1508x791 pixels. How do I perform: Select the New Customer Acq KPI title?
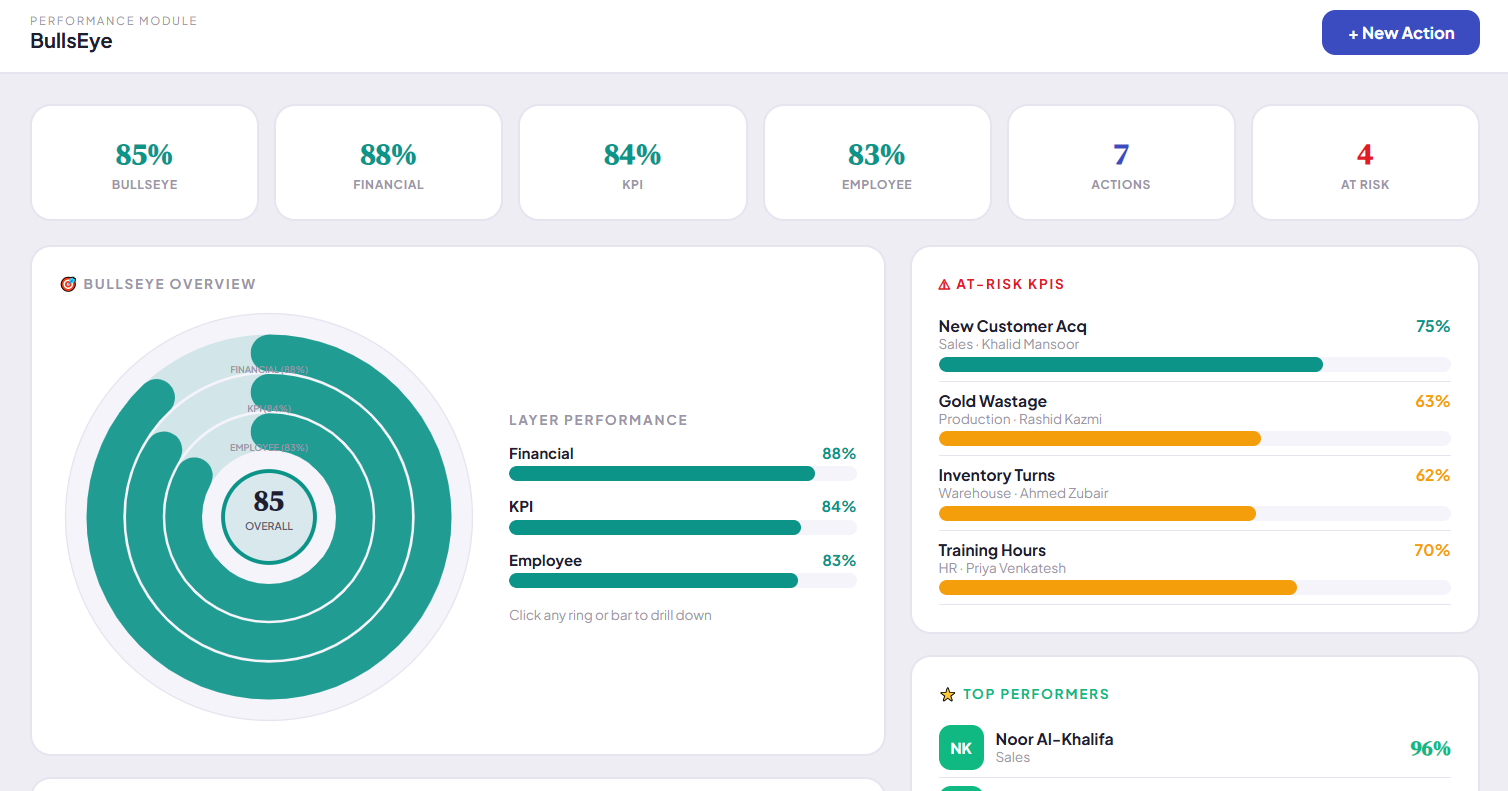pyautogui.click(x=1012, y=326)
